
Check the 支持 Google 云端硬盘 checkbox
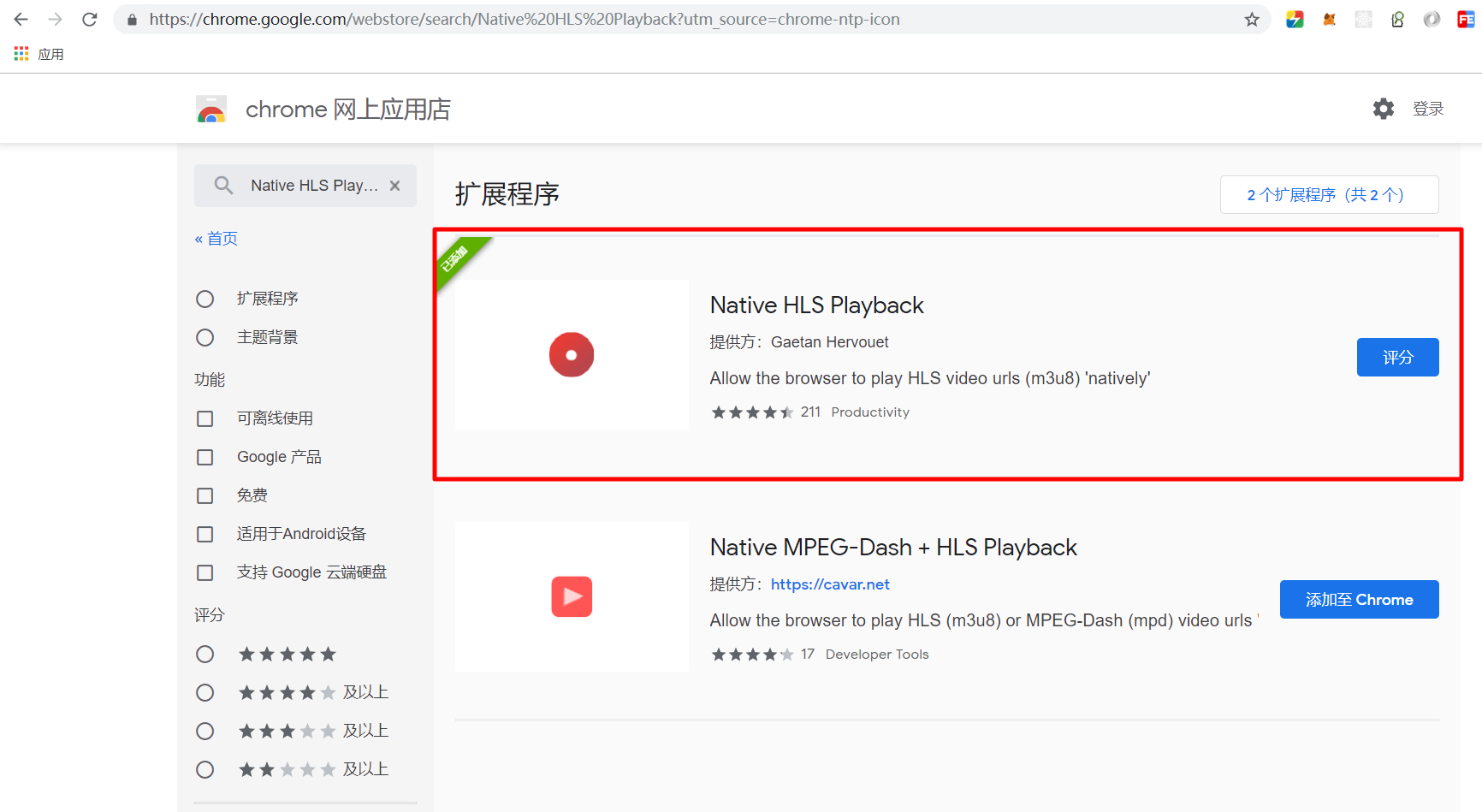point(205,572)
